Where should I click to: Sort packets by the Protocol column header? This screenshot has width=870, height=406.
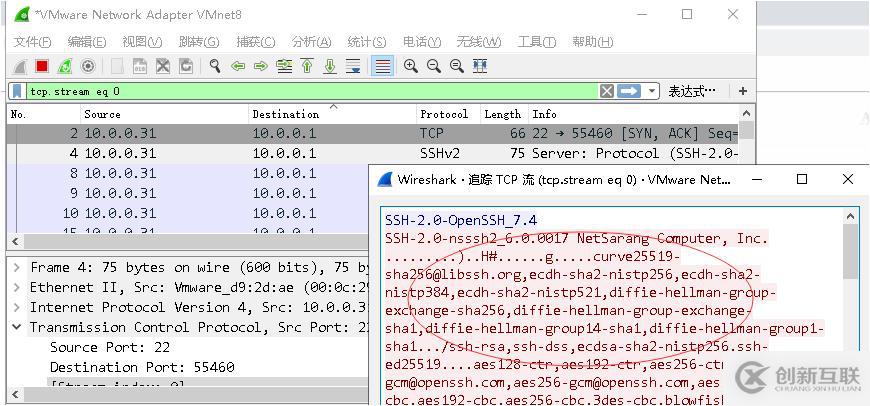coord(449,114)
